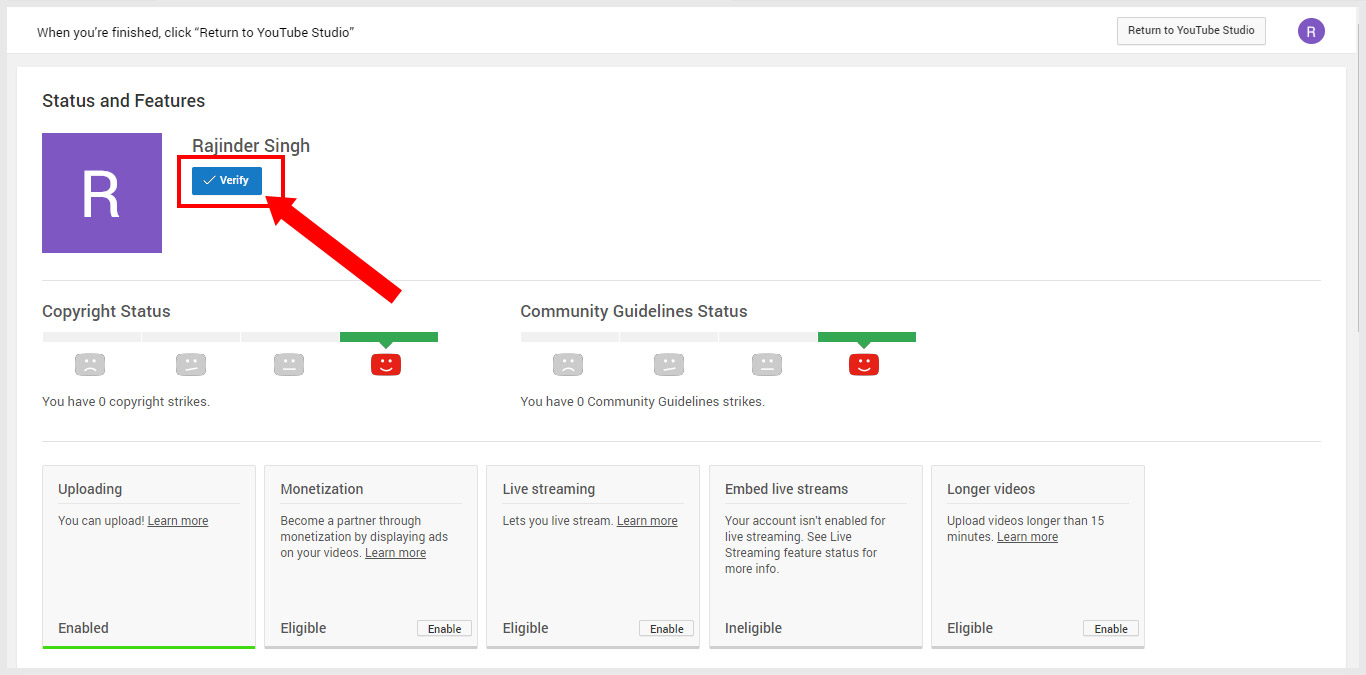Click the Status and Features heading

[124, 101]
